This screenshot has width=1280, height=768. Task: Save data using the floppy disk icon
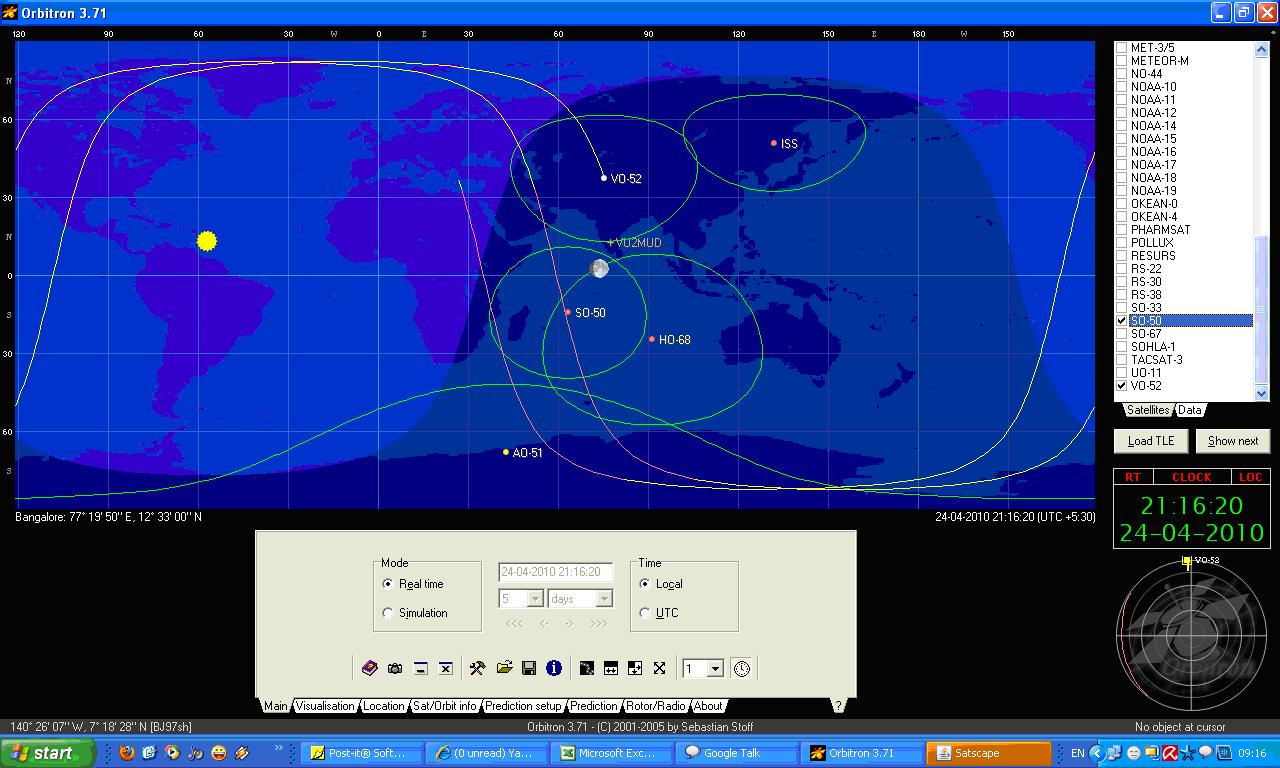(527, 668)
